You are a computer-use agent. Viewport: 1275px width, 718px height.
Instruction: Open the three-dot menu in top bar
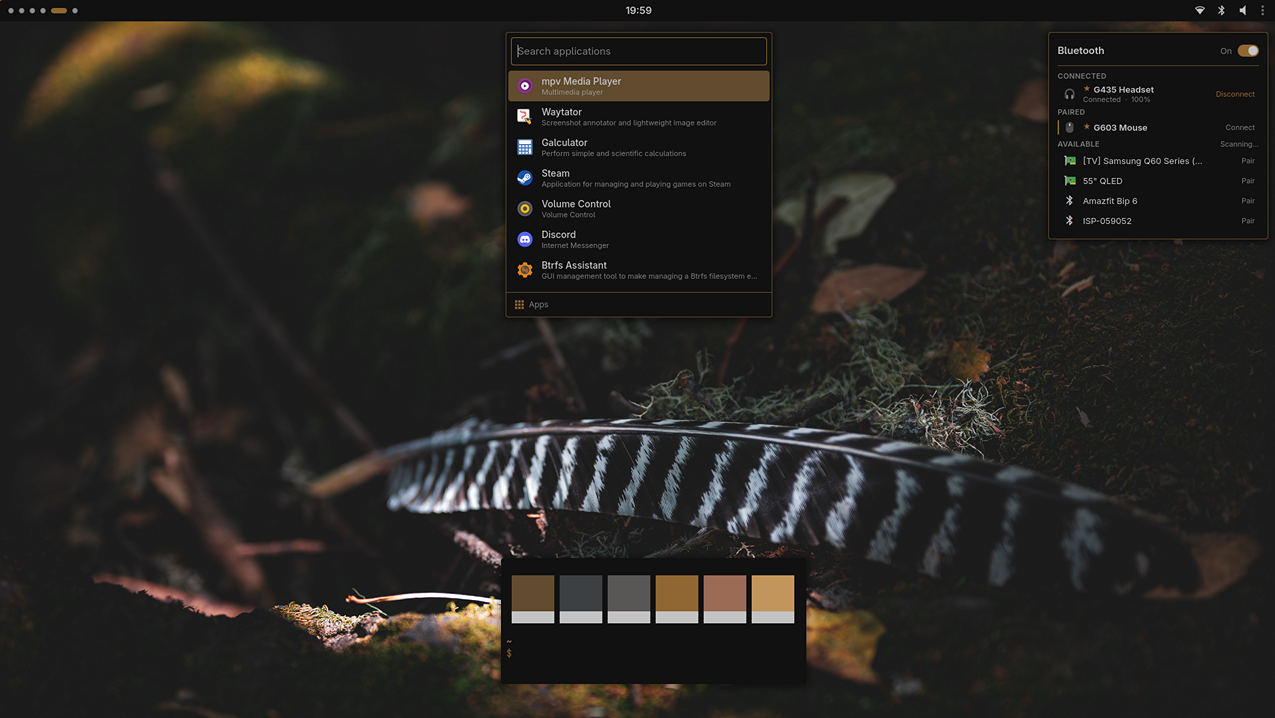pos(1263,10)
